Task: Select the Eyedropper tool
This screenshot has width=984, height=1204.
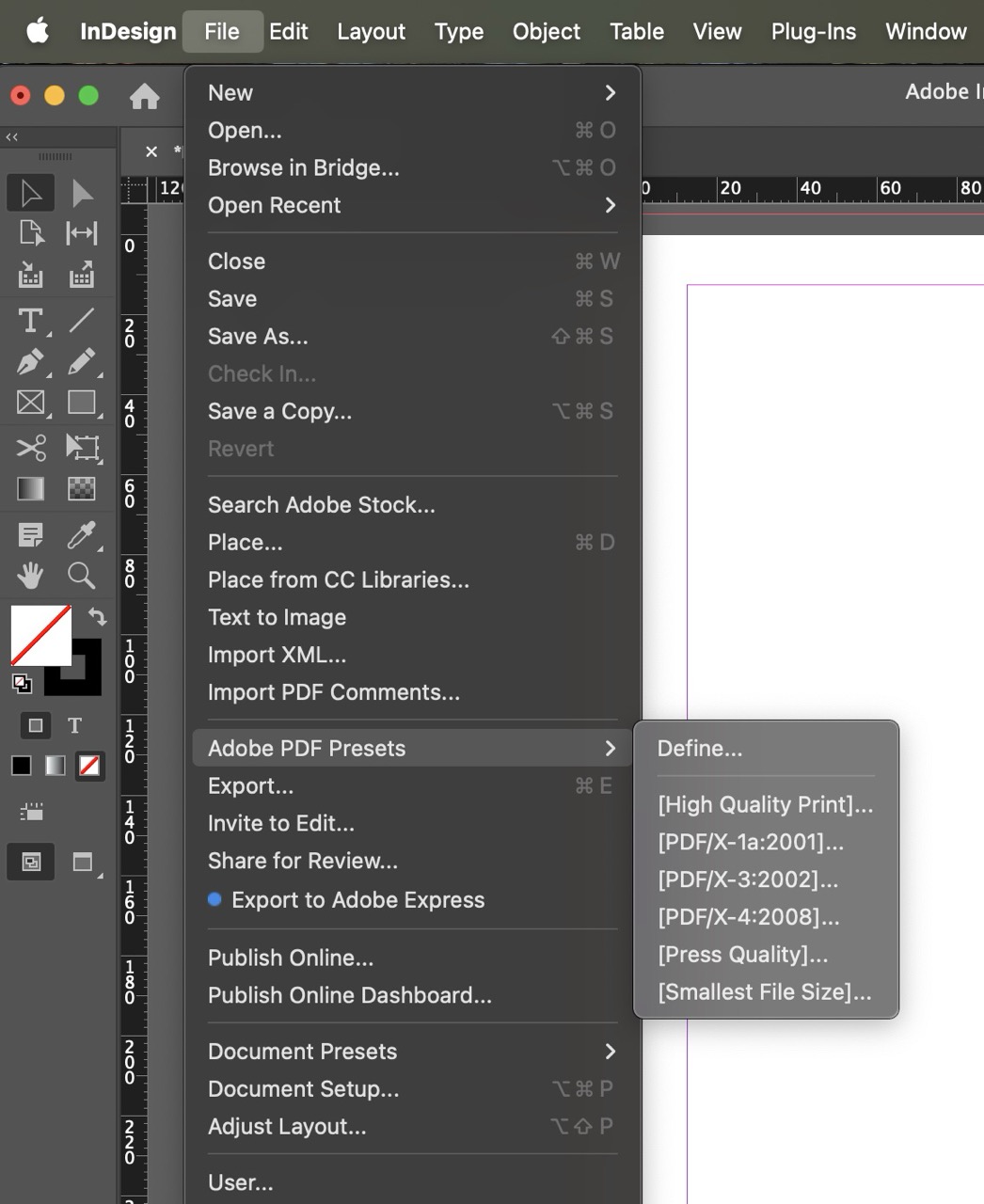Action: pos(82,535)
